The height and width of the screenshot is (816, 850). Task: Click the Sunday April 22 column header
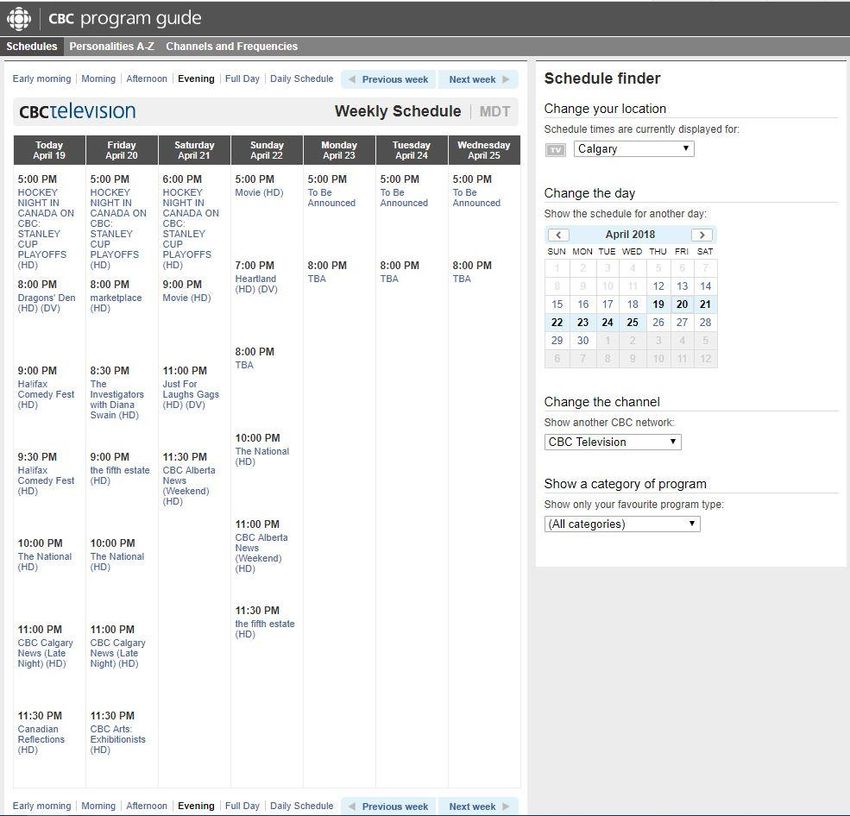coord(267,150)
